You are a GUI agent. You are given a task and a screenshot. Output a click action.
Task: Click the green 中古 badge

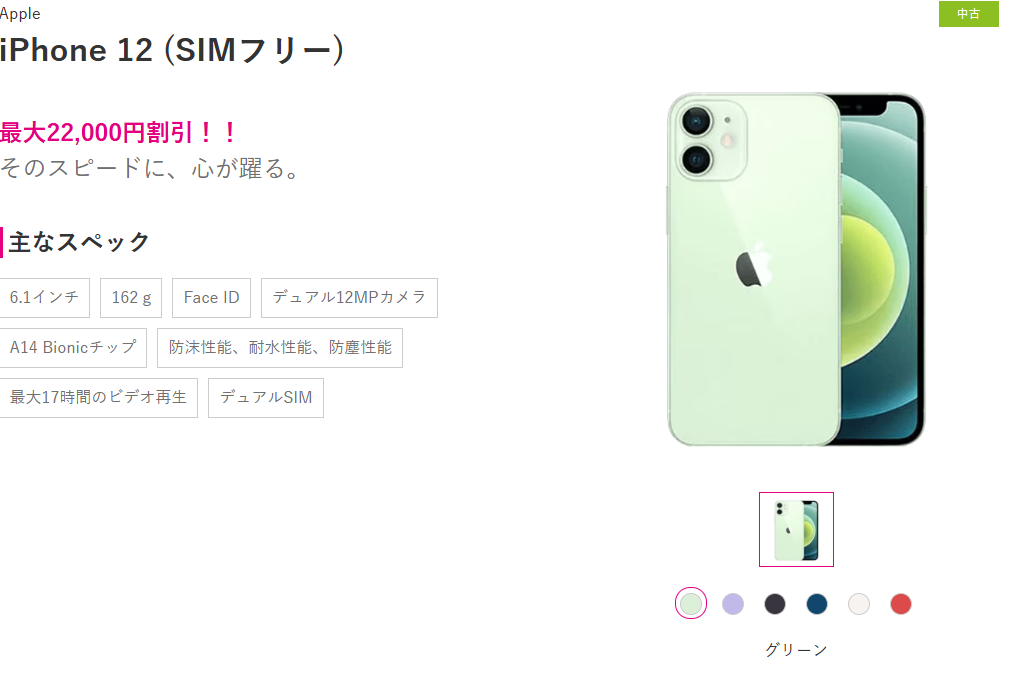click(968, 14)
